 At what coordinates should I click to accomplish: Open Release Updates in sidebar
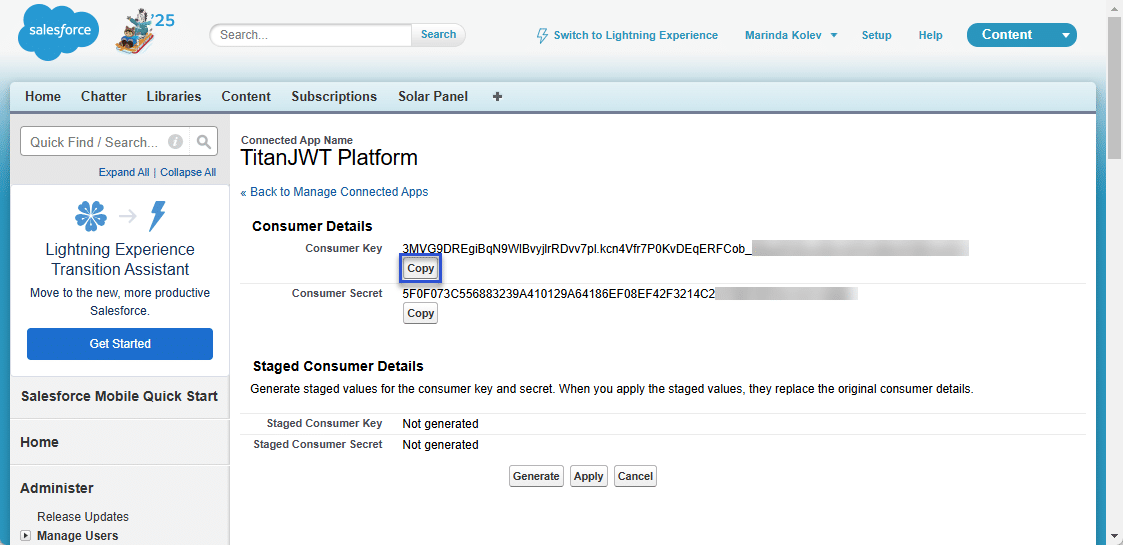pyautogui.click(x=83, y=517)
